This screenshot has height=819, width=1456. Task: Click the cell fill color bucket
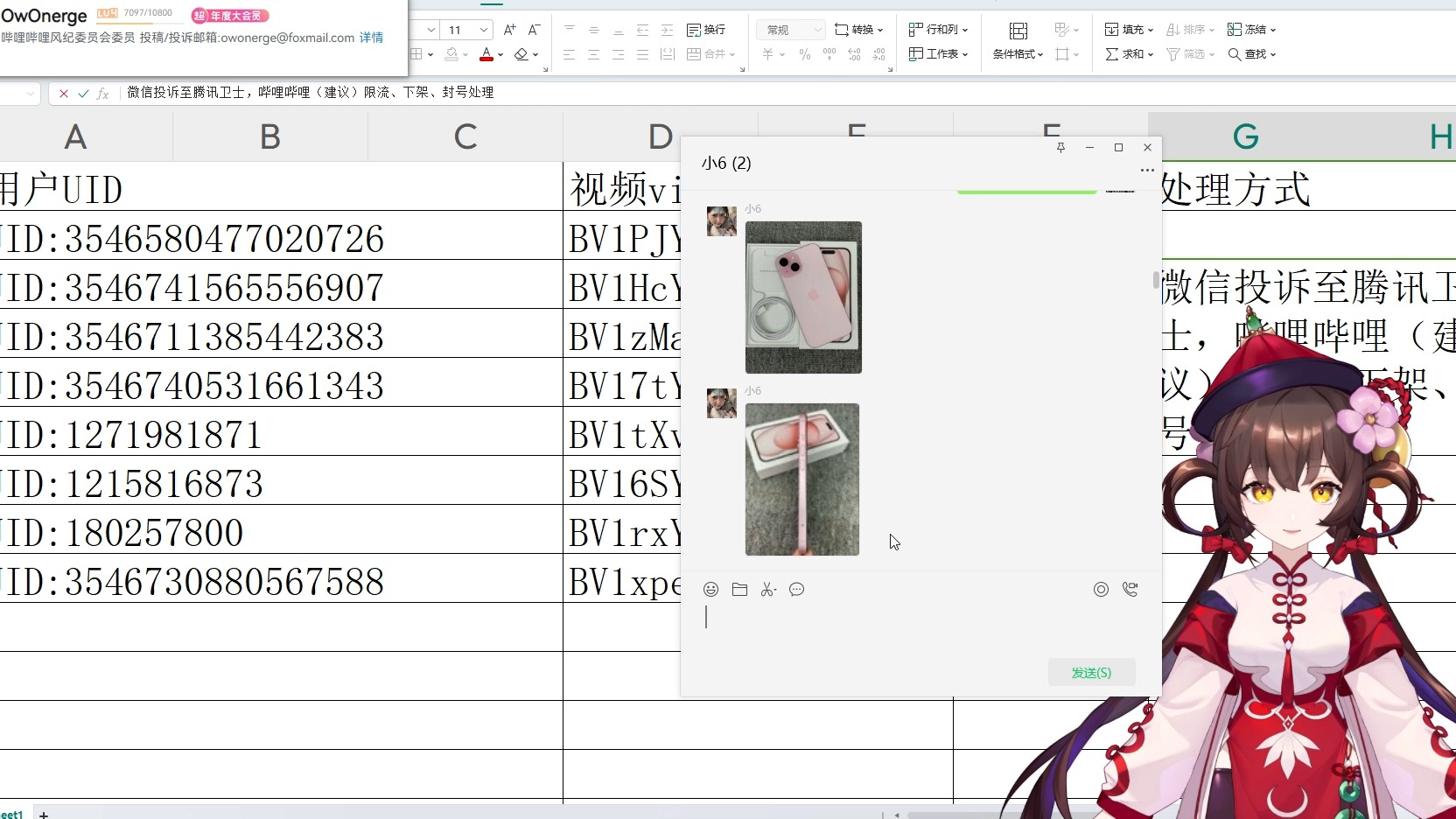click(x=451, y=54)
